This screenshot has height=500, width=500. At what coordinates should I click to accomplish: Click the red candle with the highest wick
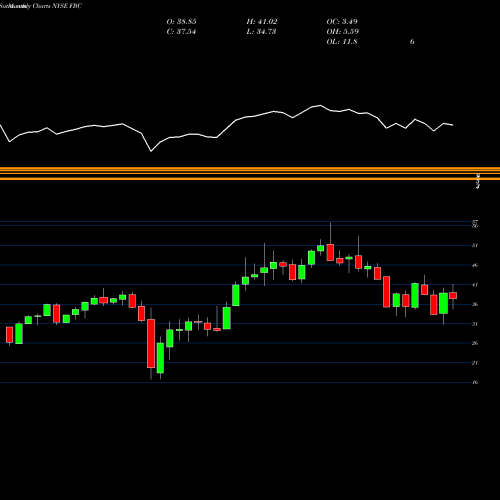[x=330, y=252]
